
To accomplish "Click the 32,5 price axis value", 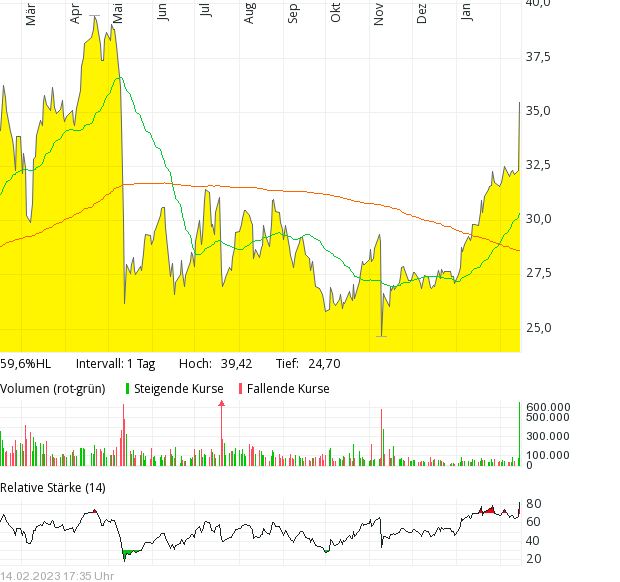I will 538,164.
